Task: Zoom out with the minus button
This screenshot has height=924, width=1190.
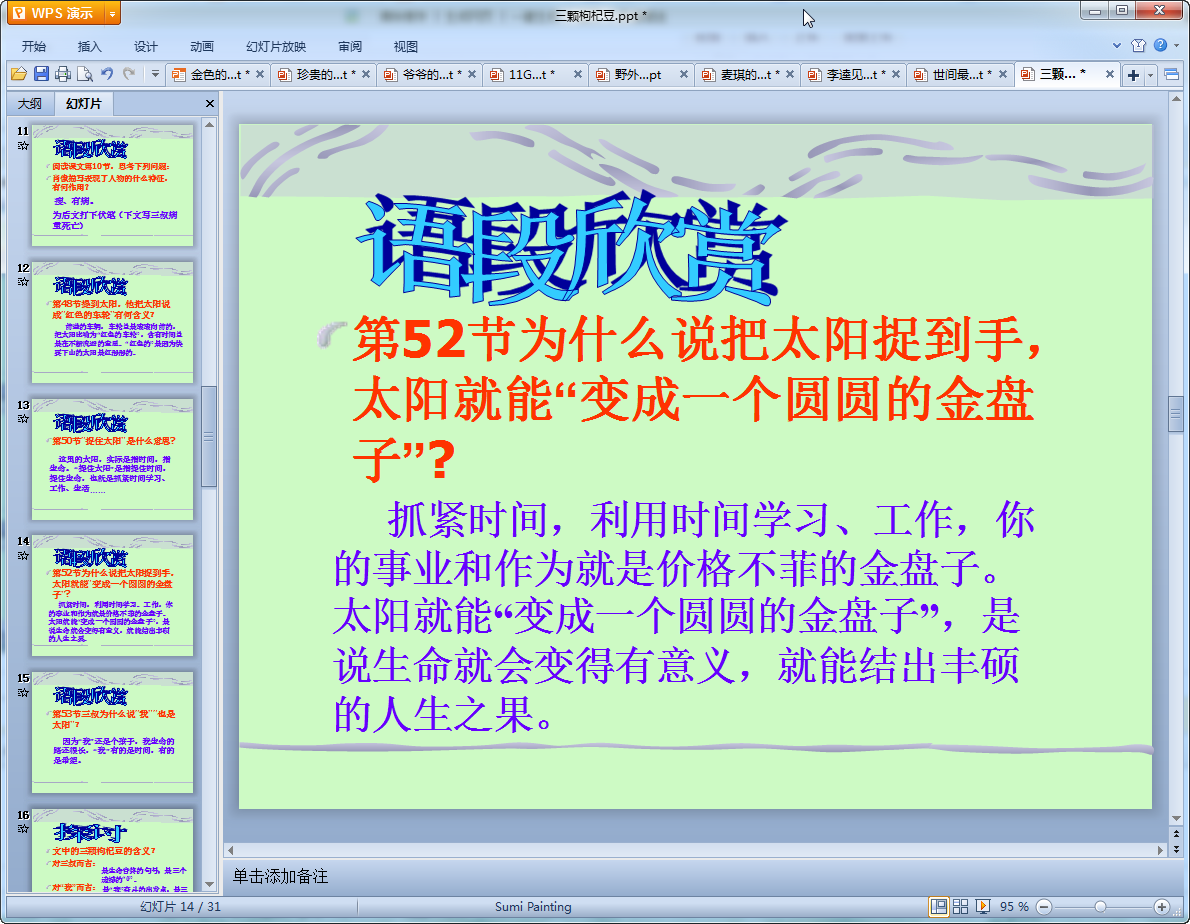Action: 1044,907
